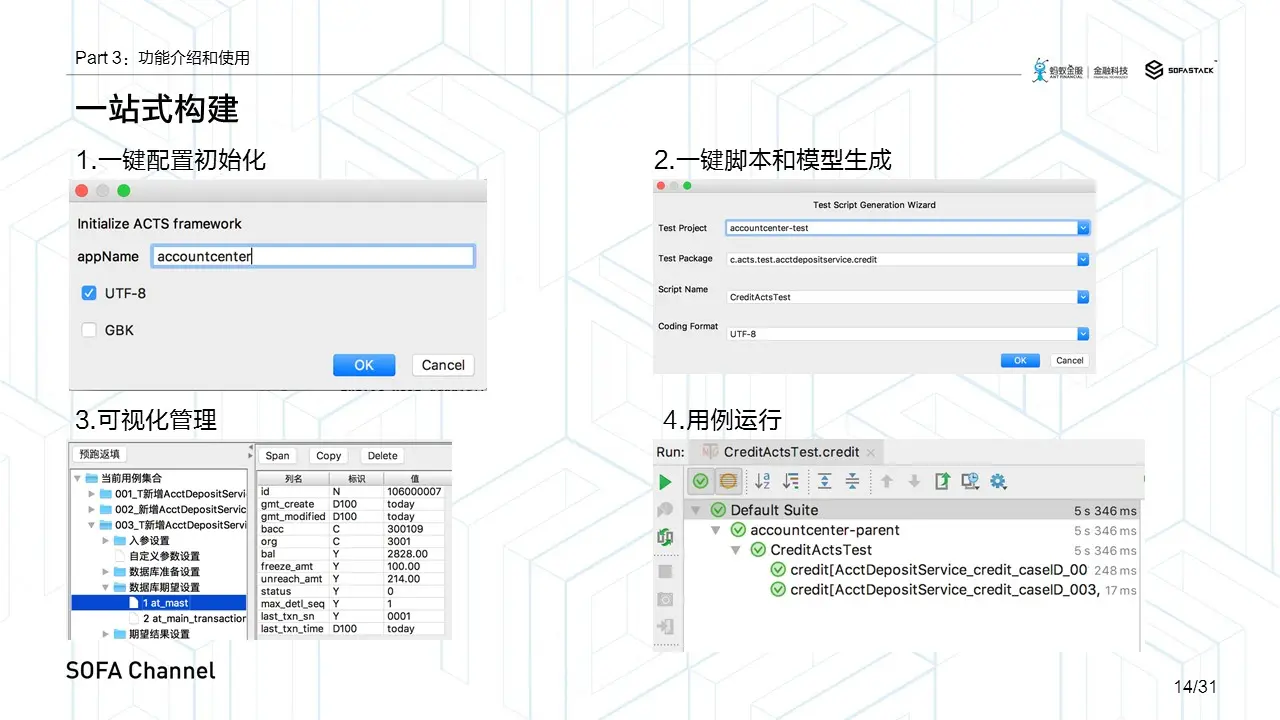The height and width of the screenshot is (720, 1280).
Task: Go to previous failed test arrow
Action: [x=886, y=481]
